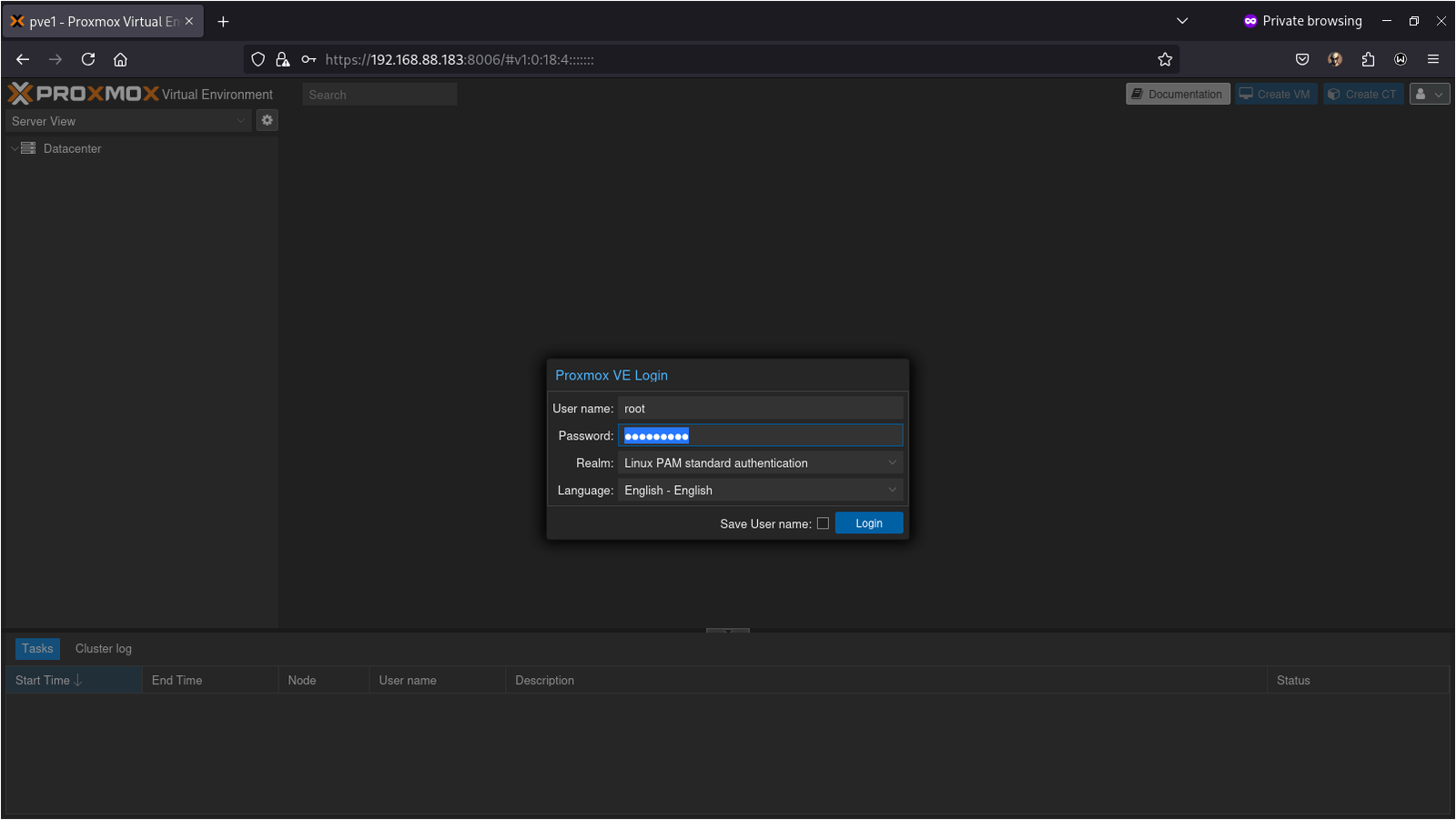The width and height of the screenshot is (1456, 820).
Task: Go forward with browser forward arrow
Action: pos(56,59)
